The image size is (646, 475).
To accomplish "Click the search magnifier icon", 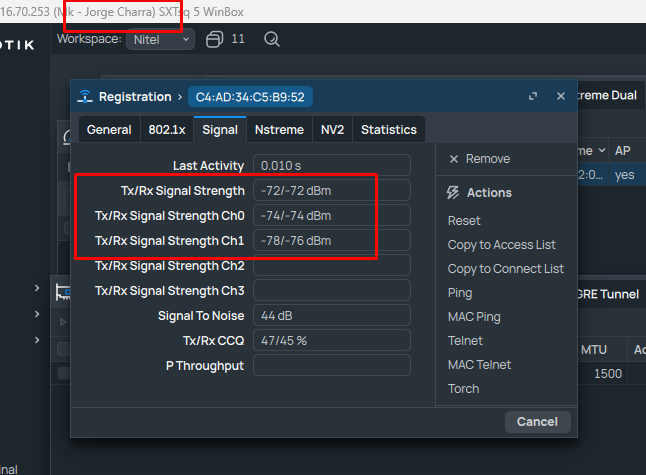I will coord(271,40).
